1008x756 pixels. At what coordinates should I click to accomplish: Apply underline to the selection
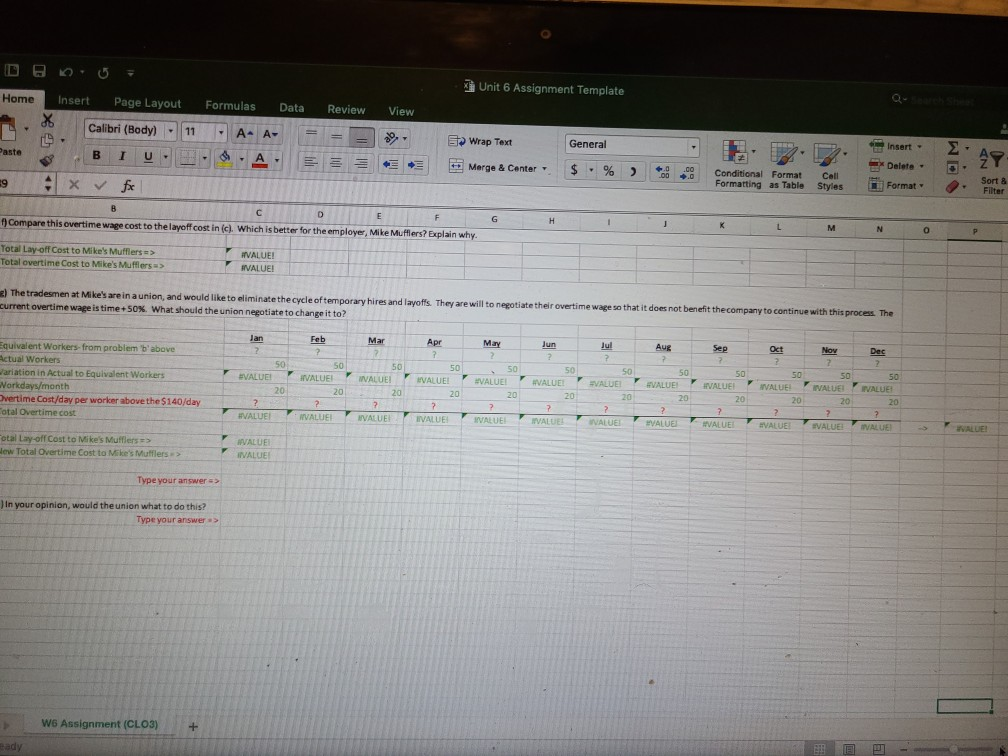point(147,155)
